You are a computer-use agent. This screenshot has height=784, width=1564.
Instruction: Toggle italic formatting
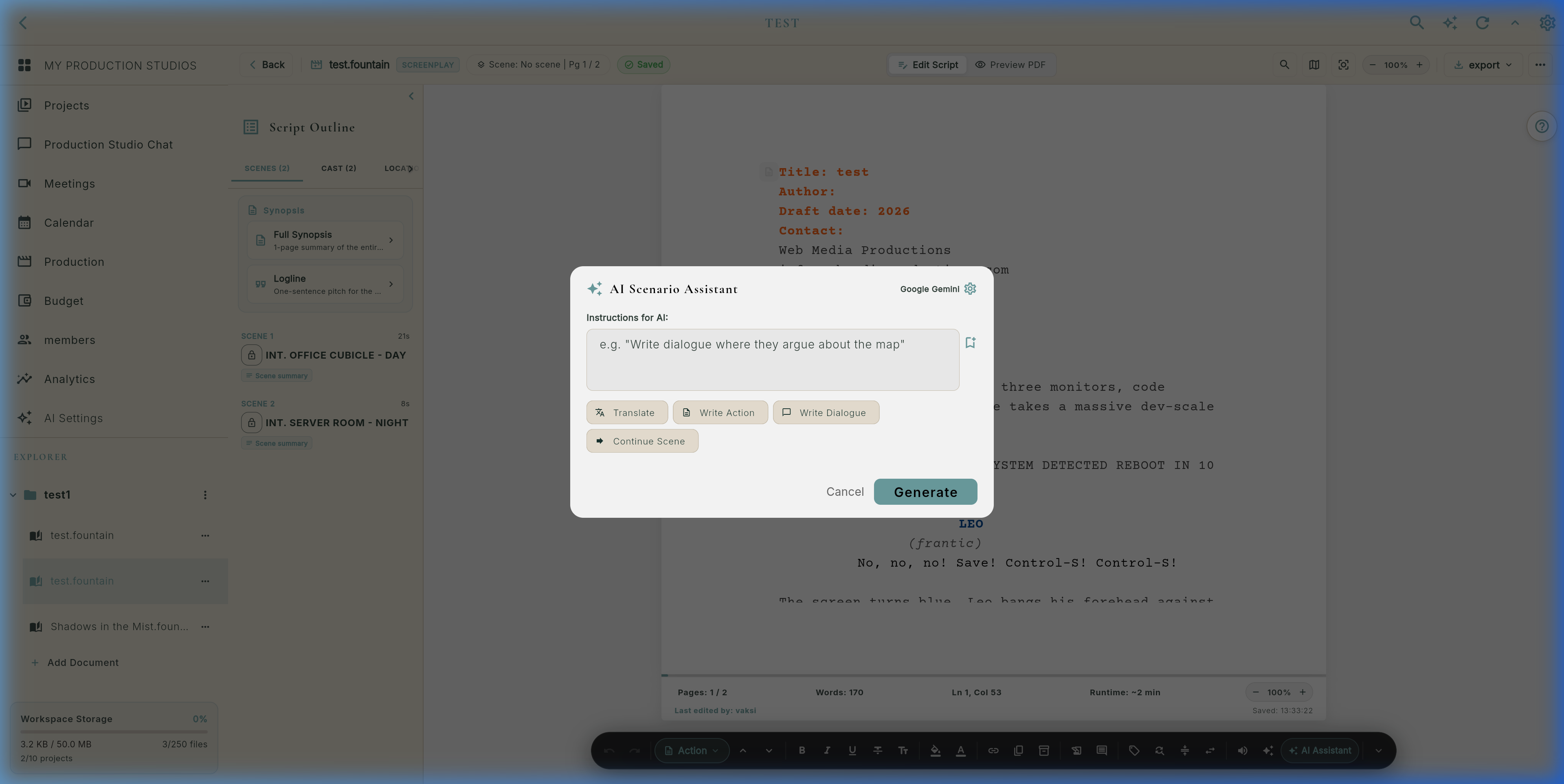coord(827,751)
